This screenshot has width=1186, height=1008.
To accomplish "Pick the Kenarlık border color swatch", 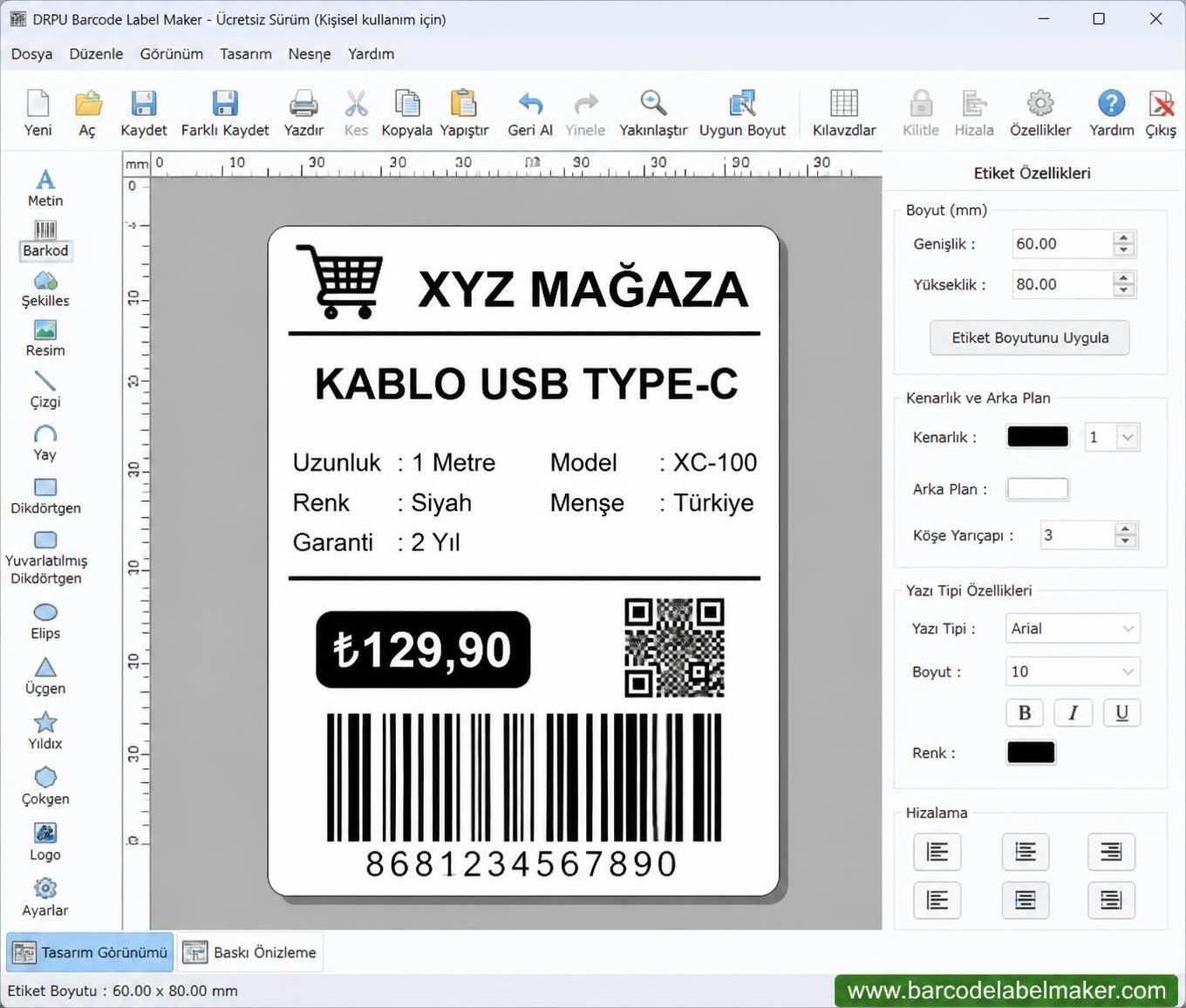I will point(1038,437).
